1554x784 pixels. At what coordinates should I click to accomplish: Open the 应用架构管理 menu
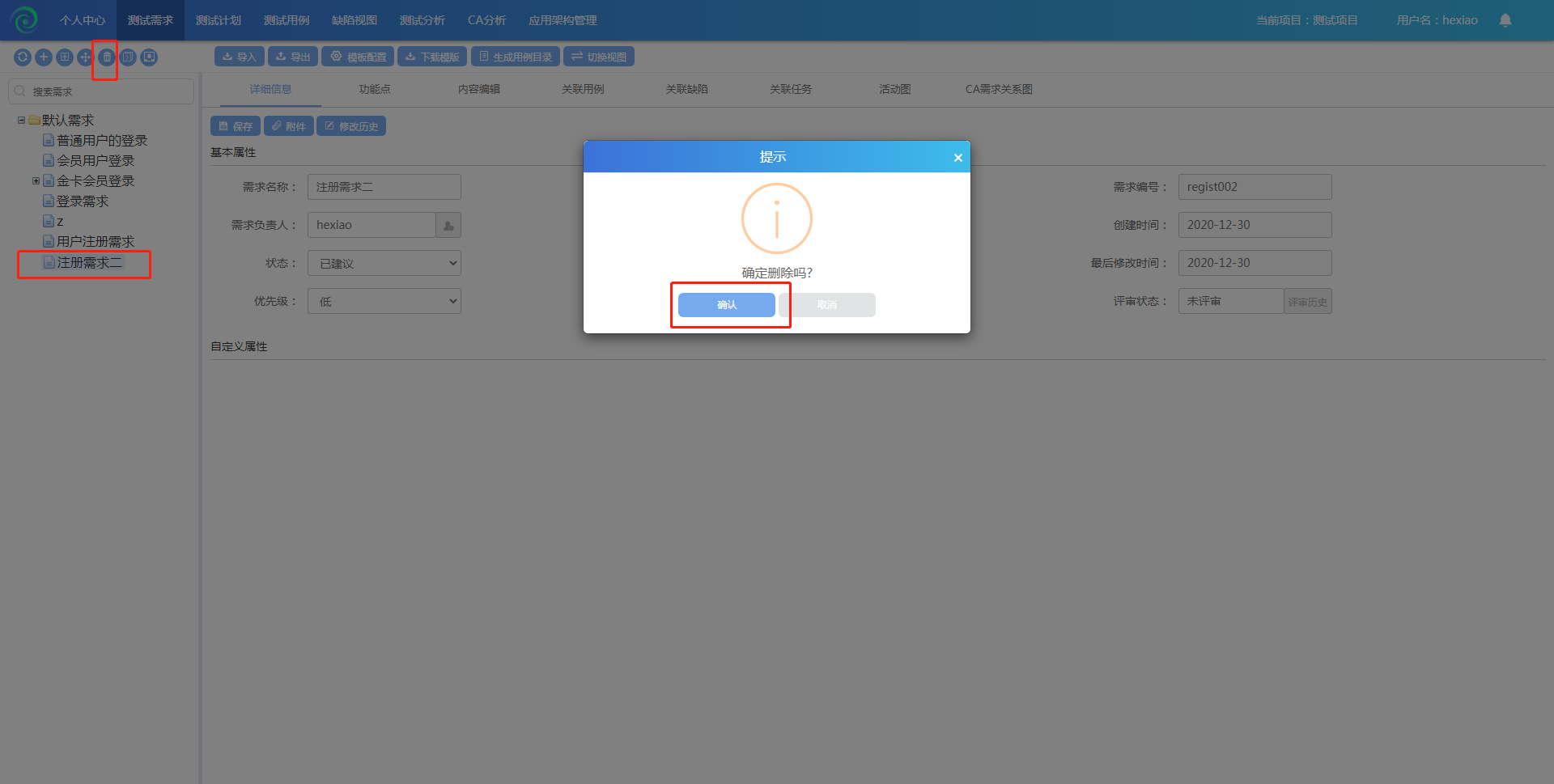563,20
